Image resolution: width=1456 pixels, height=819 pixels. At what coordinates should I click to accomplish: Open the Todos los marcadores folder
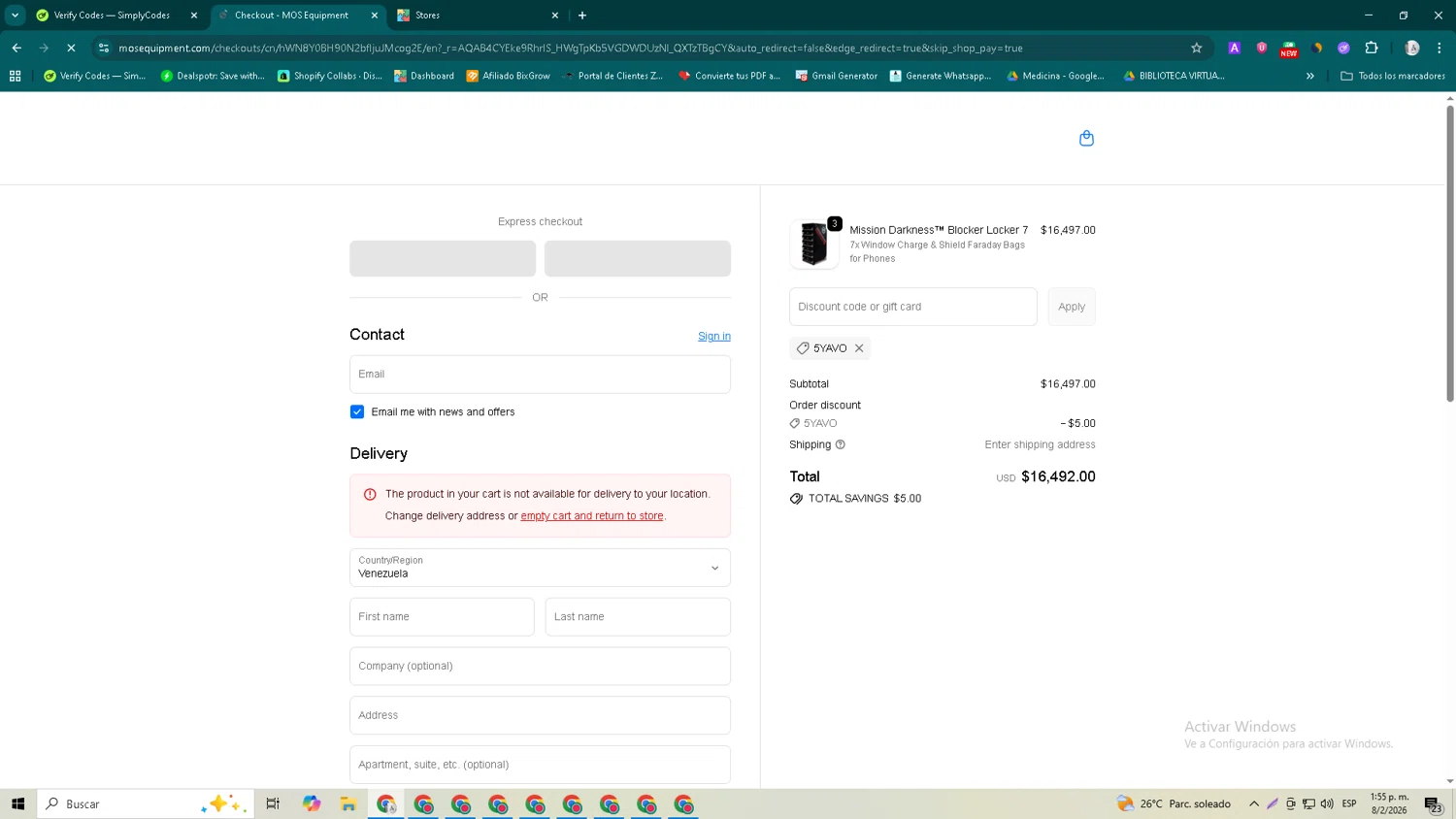tap(1393, 76)
